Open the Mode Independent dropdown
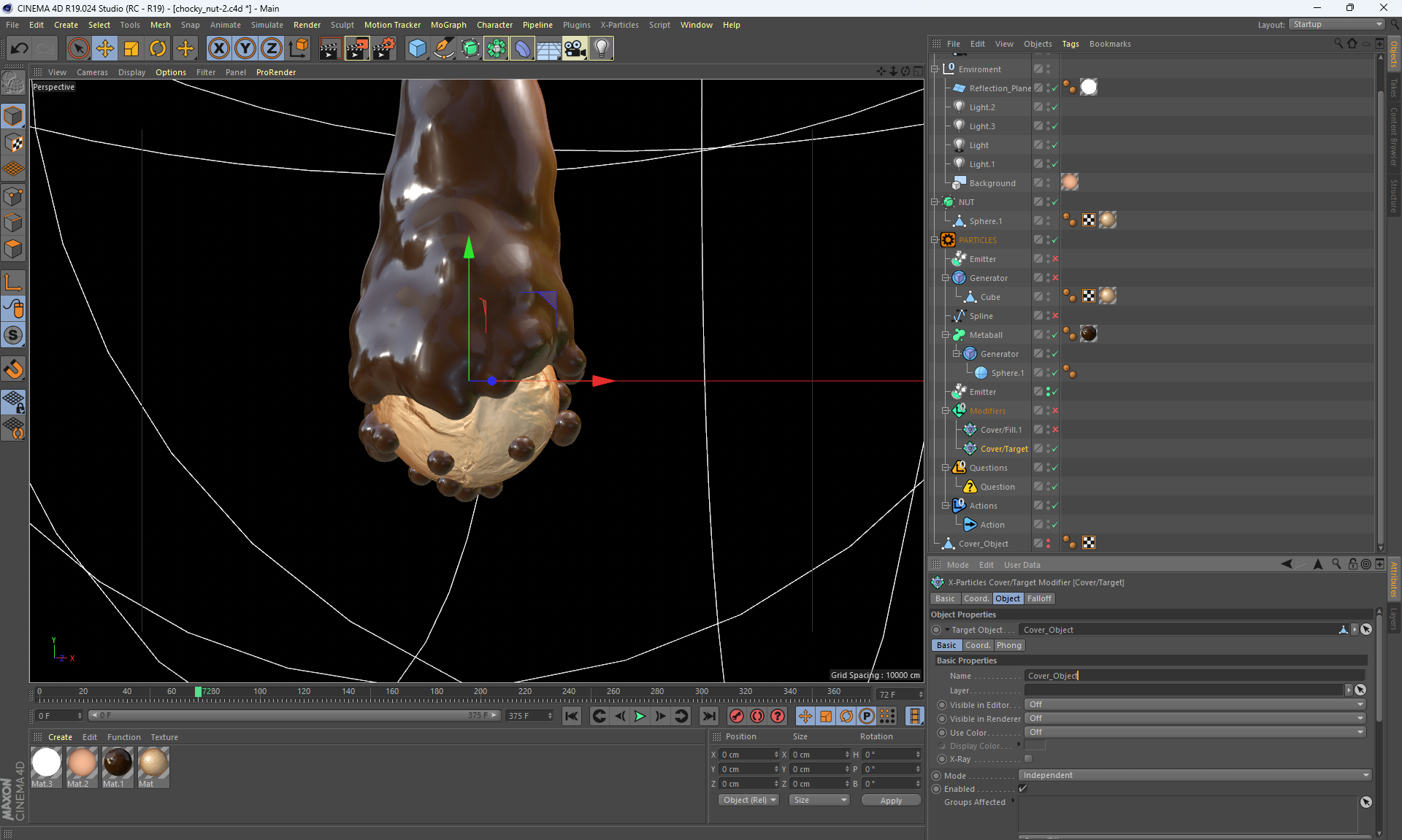The width and height of the screenshot is (1402, 840). click(1194, 775)
